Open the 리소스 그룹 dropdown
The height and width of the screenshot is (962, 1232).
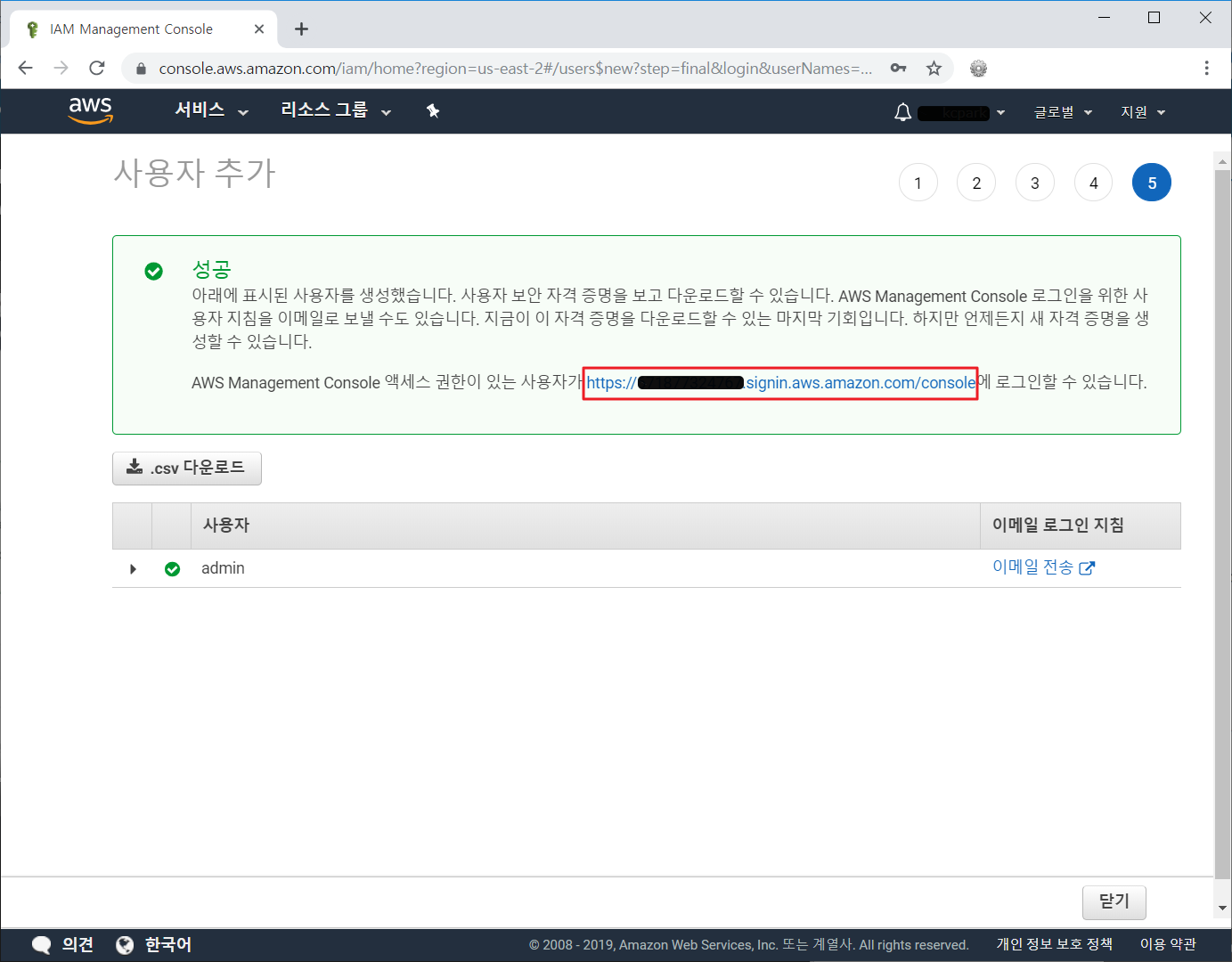pyautogui.click(x=336, y=110)
